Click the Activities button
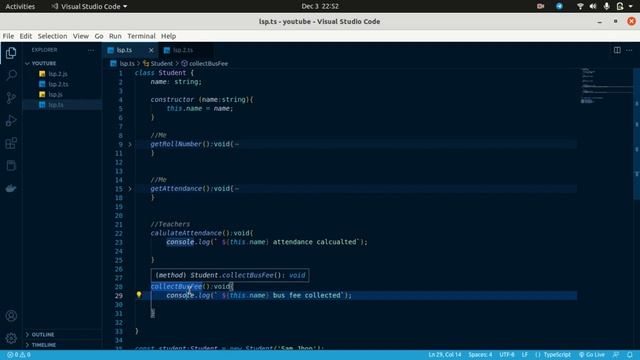The height and width of the screenshot is (360, 640). (x=20, y=6)
